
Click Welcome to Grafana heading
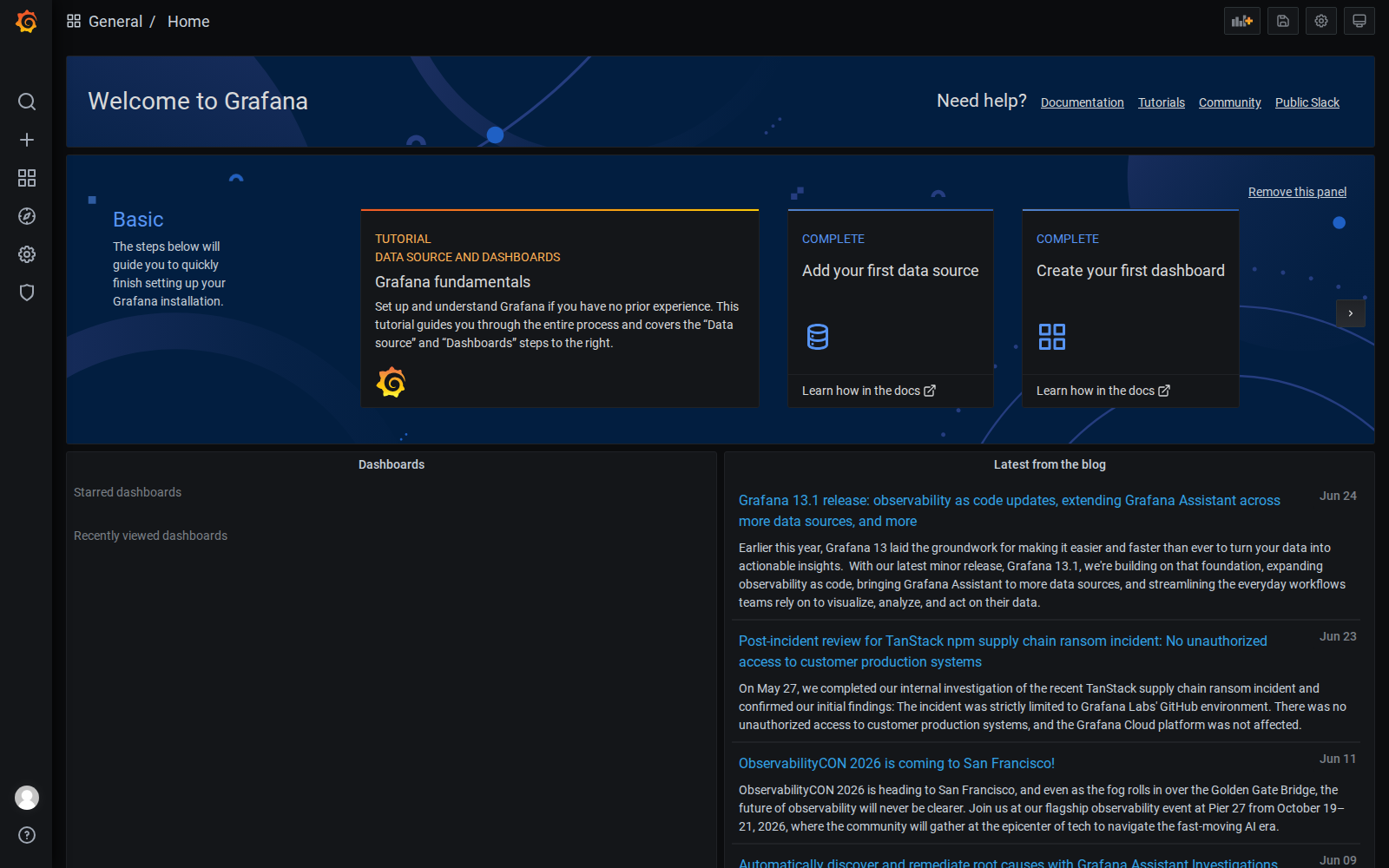(x=198, y=102)
